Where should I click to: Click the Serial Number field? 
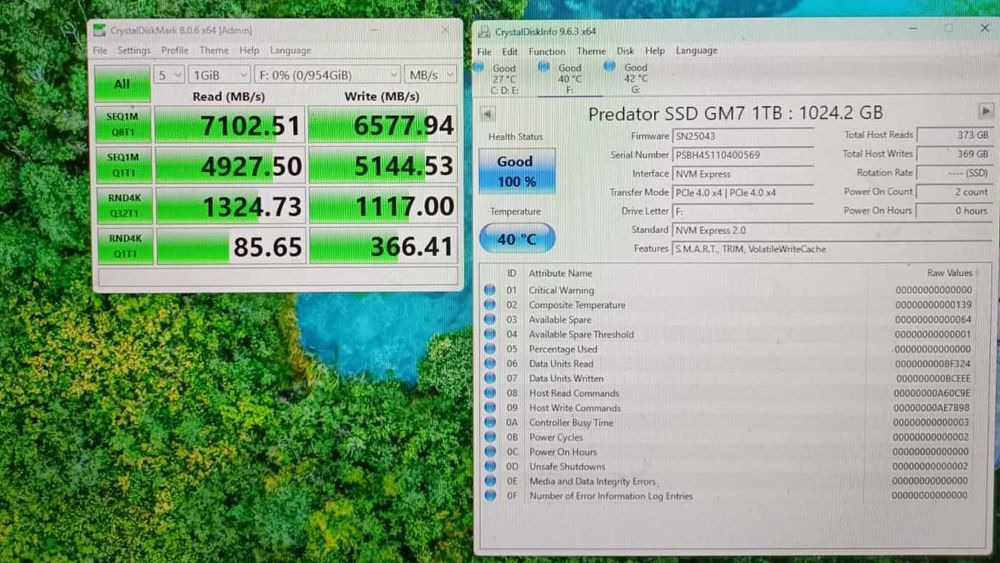point(743,155)
